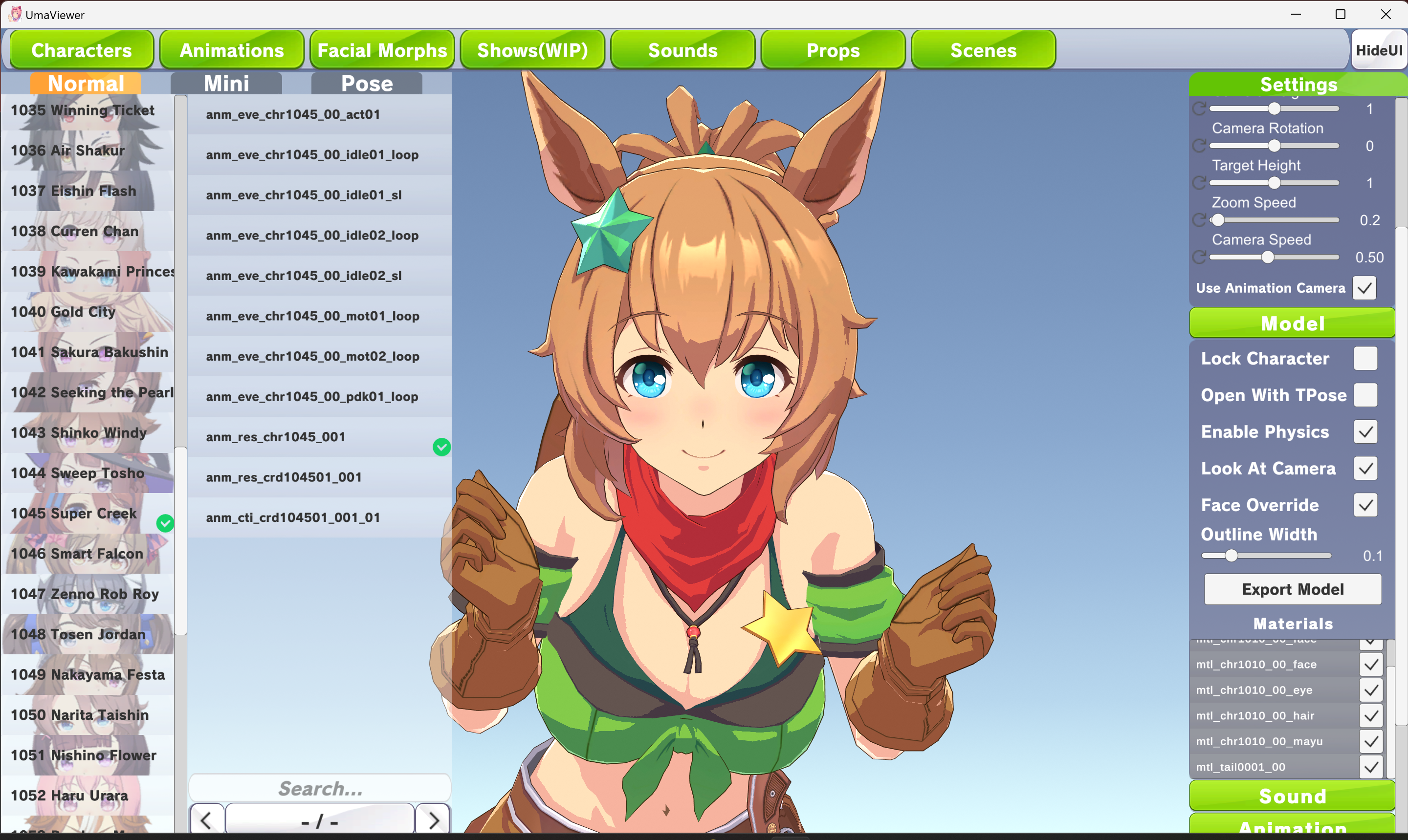
Task: Reset the Camera Rotation slider with its circular arrow
Action: [1199, 146]
